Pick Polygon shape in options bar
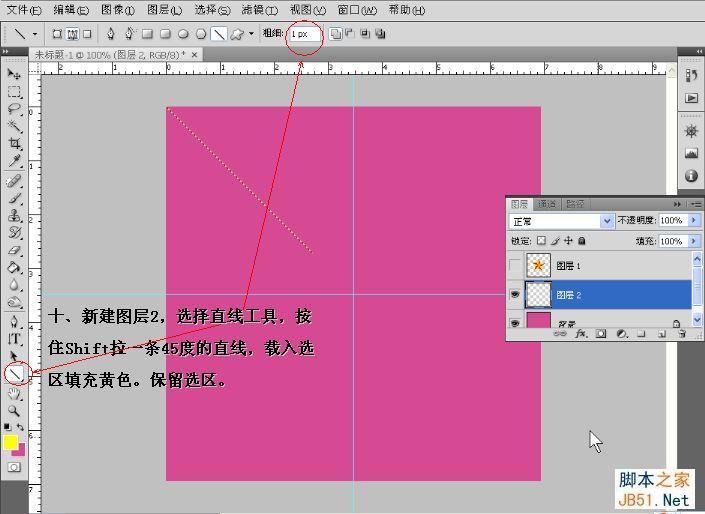 click(201, 34)
